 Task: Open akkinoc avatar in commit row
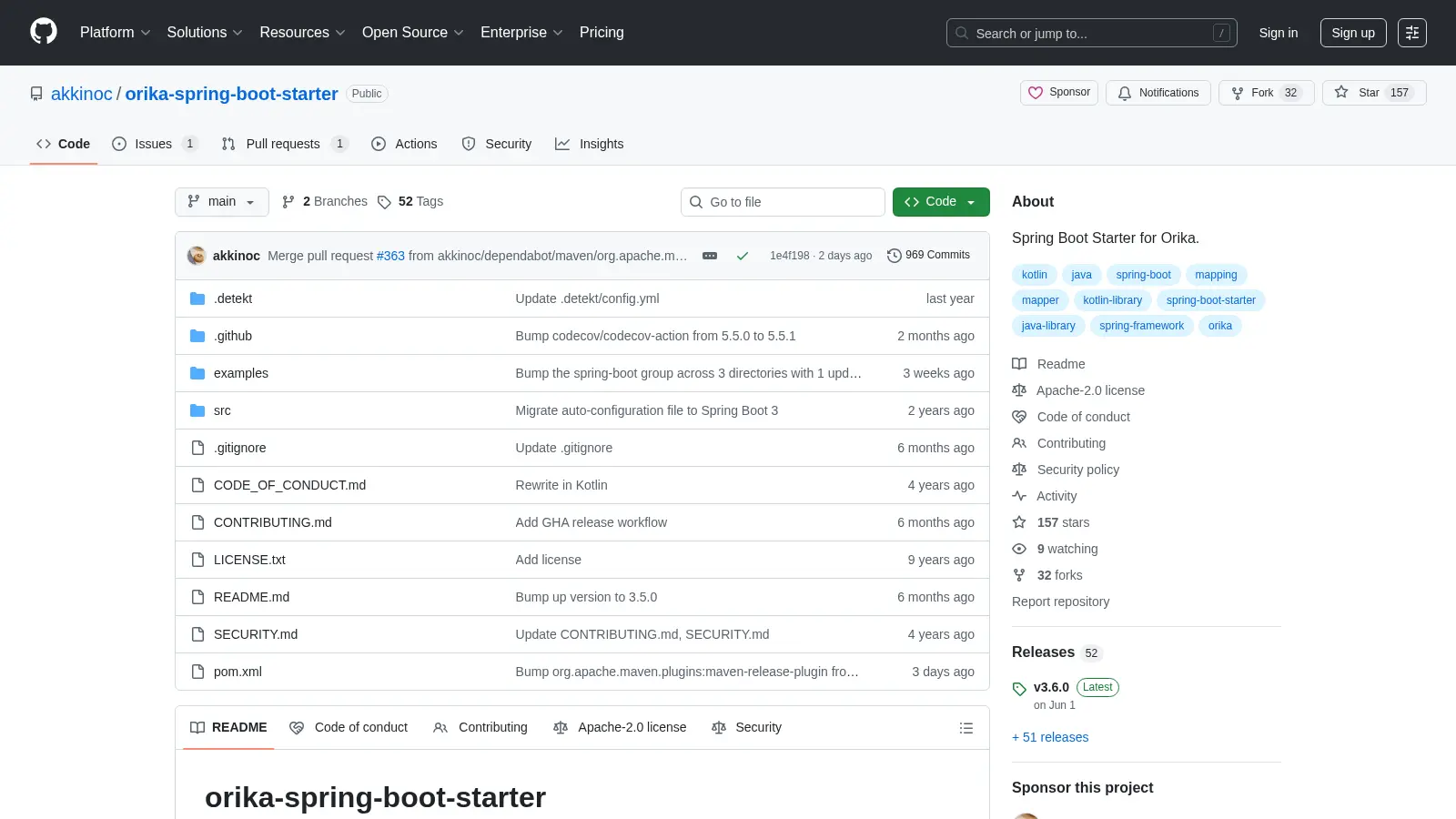point(197,256)
